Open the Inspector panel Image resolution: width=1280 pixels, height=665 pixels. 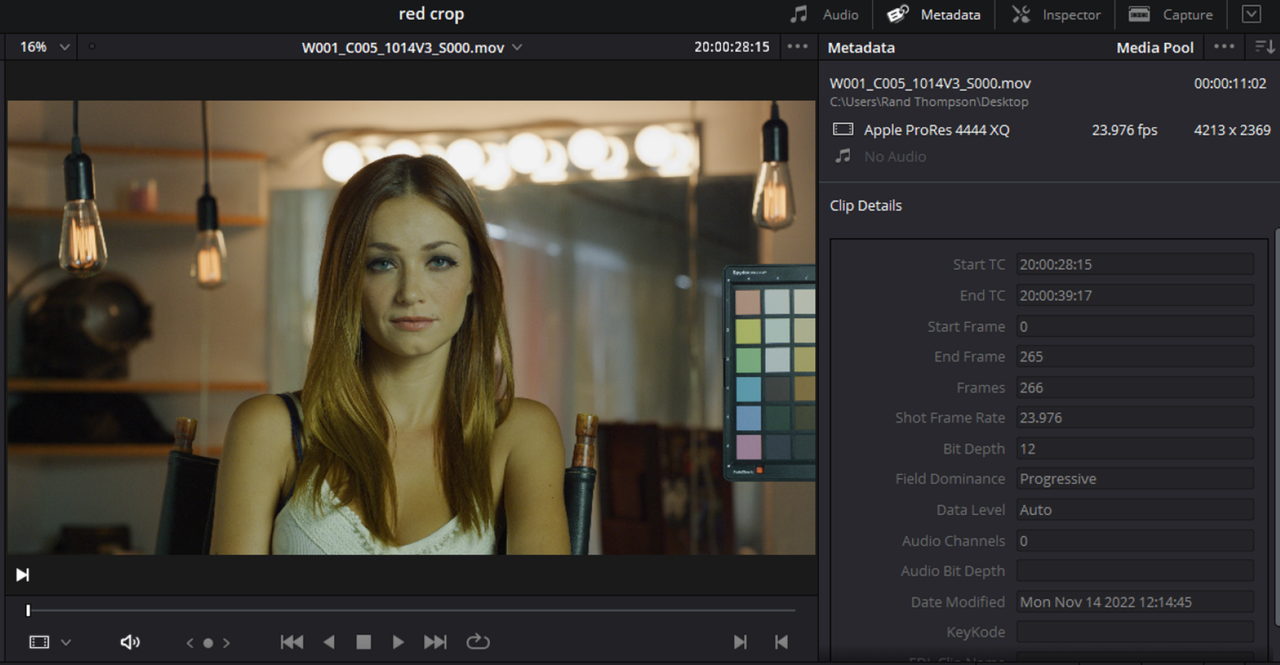[x=1055, y=15]
